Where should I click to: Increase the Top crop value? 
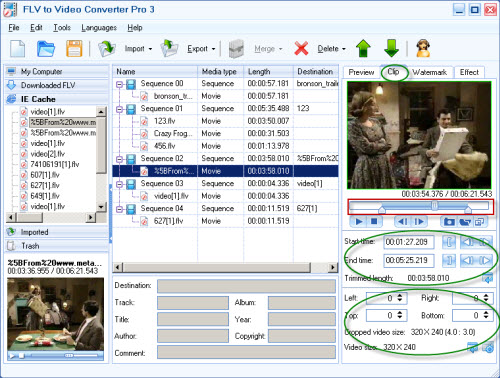[x=400, y=313]
